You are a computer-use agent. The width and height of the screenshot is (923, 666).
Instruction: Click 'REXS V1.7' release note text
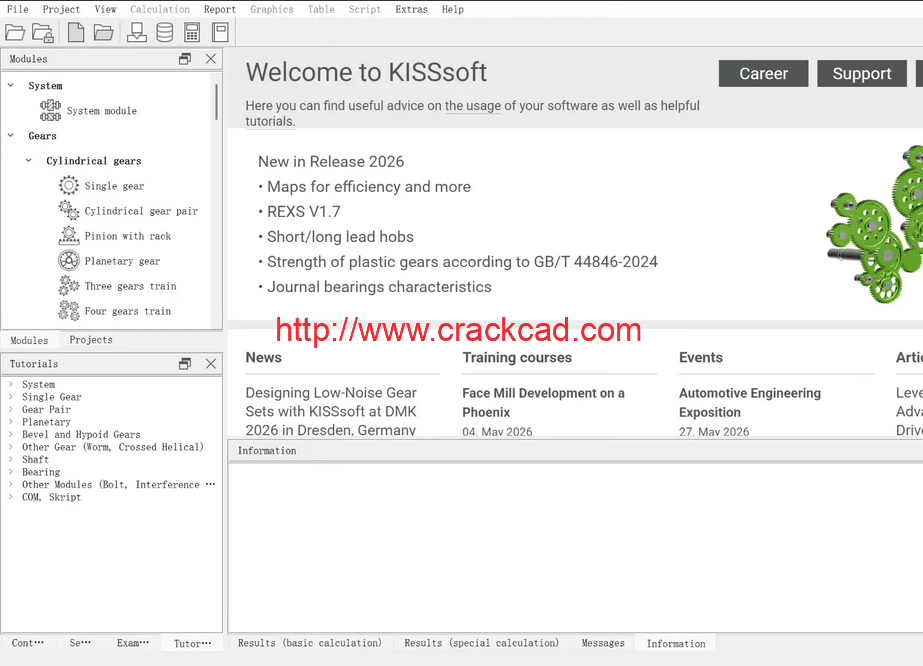[x=304, y=211]
